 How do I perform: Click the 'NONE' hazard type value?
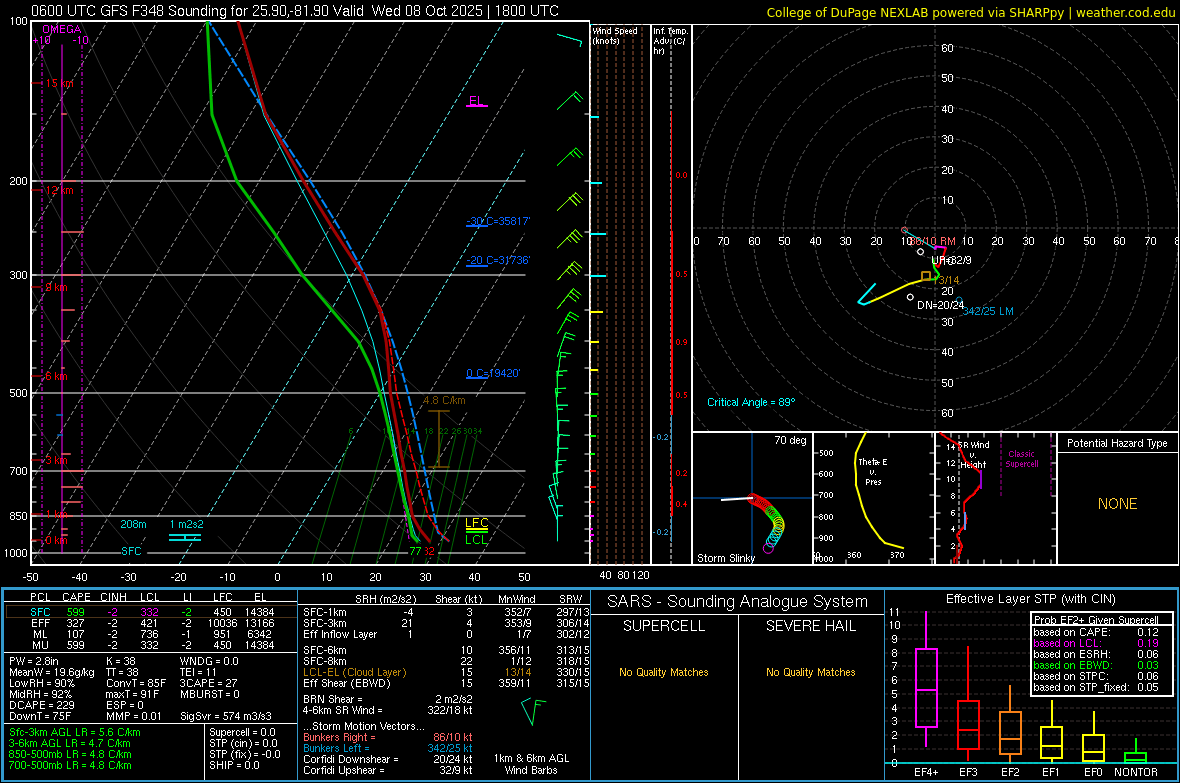(x=1117, y=504)
